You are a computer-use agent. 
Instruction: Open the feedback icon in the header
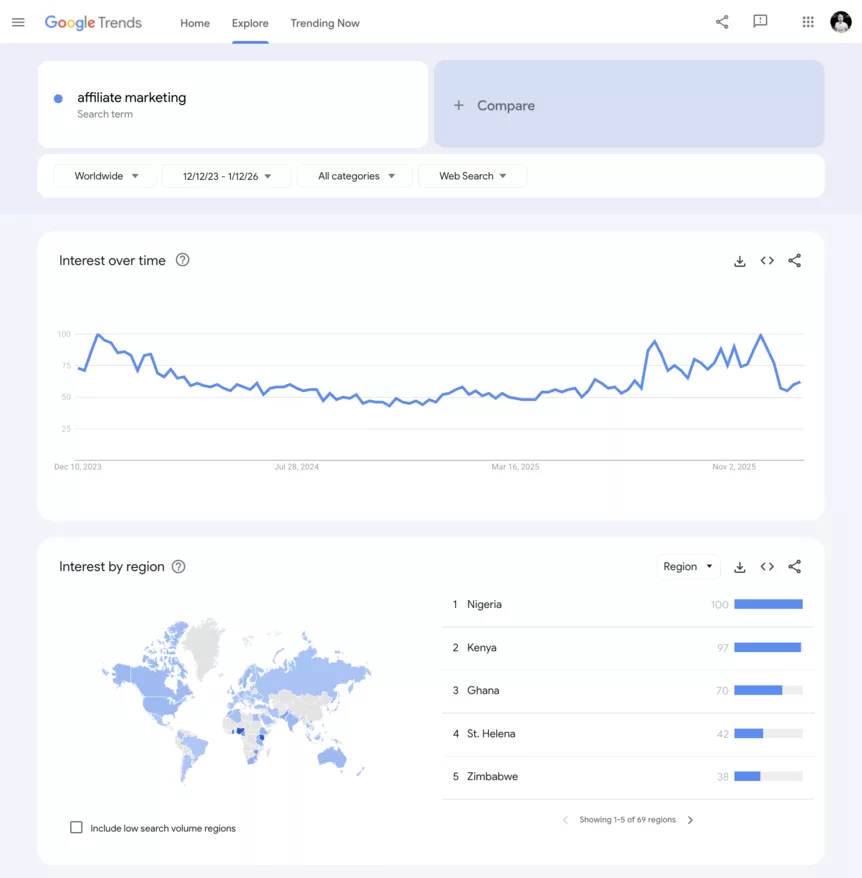click(x=760, y=22)
